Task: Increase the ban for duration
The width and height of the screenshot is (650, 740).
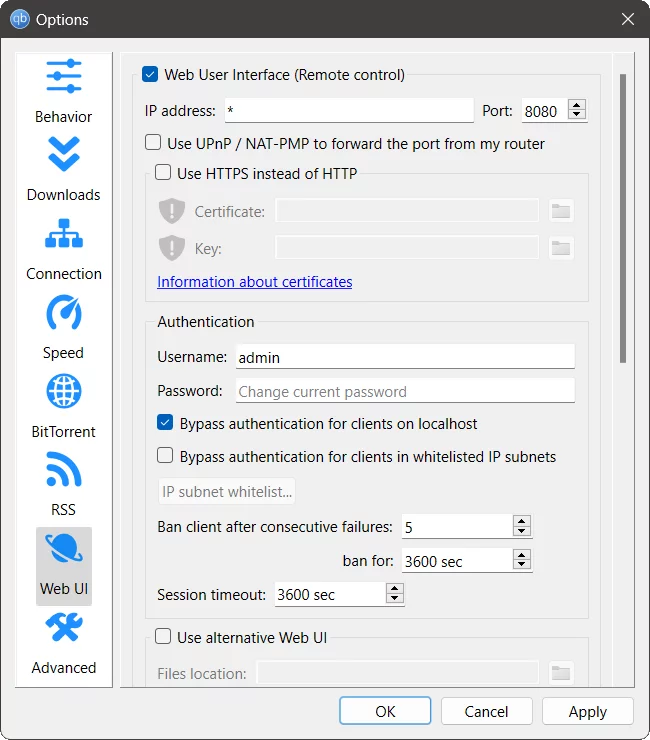Action: [522, 555]
